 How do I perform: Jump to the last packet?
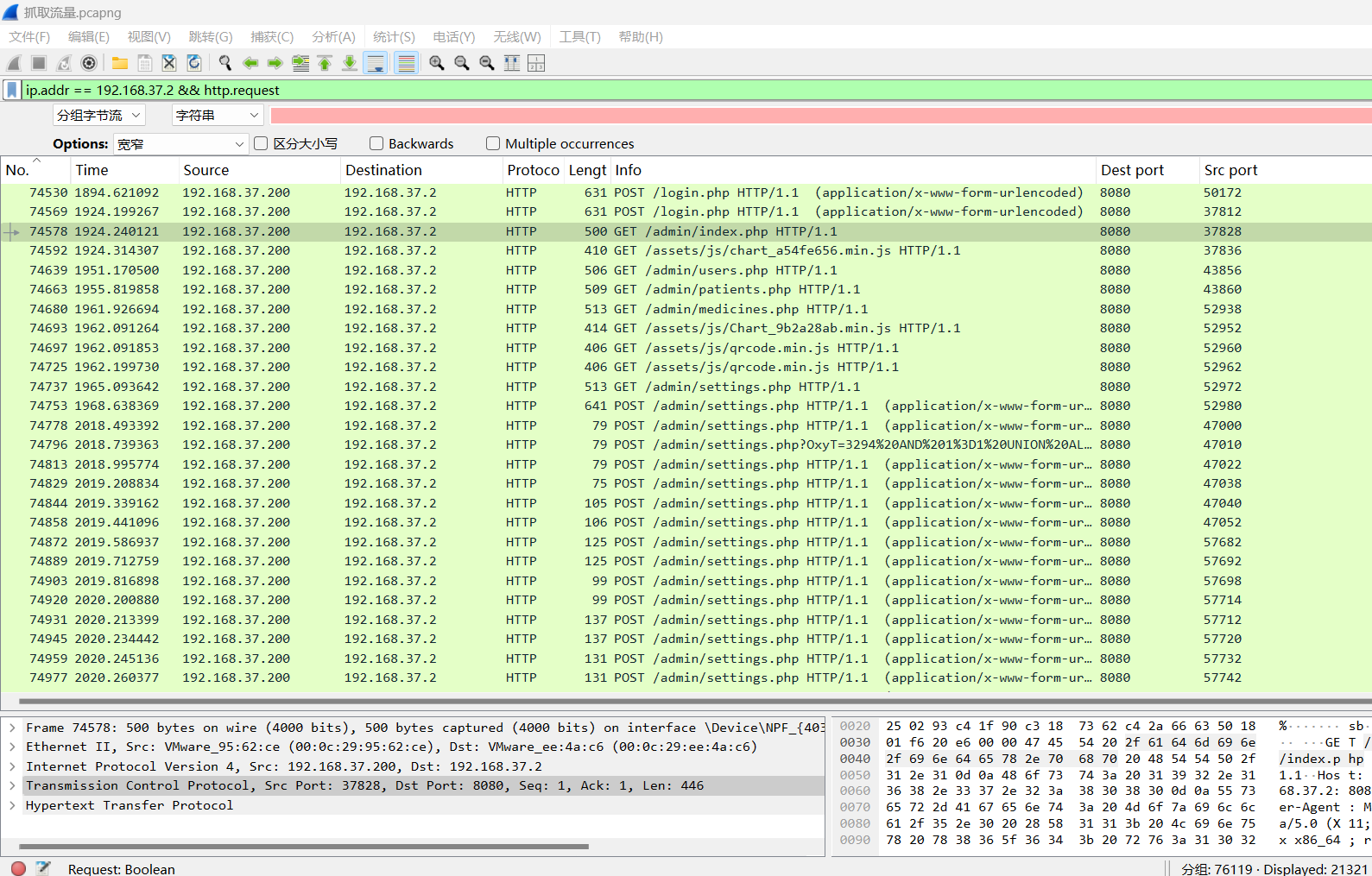[350, 63]
